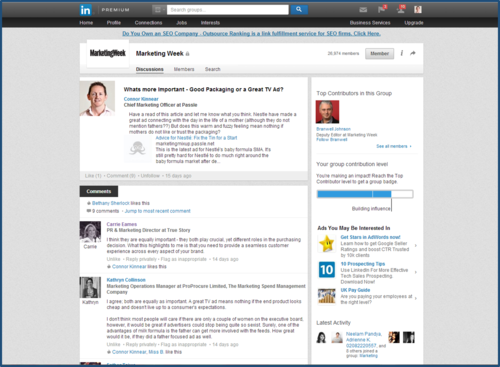The image size is (500, 367).
Task: Switch to the Discussions tab
Action: pyautogui.click(x=150, y=69)
